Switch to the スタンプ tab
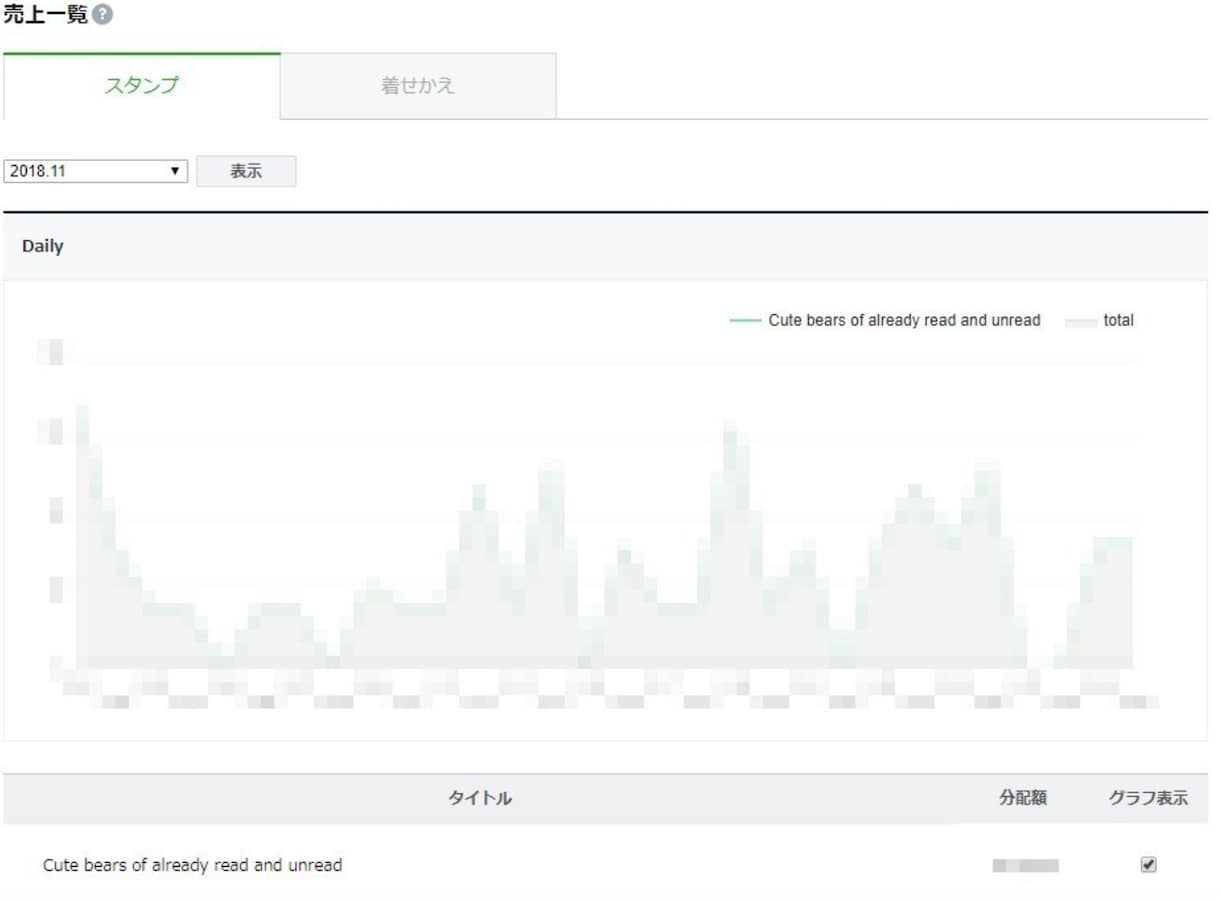This screenshot has height=900, width=1220. [x=142, y=86]
